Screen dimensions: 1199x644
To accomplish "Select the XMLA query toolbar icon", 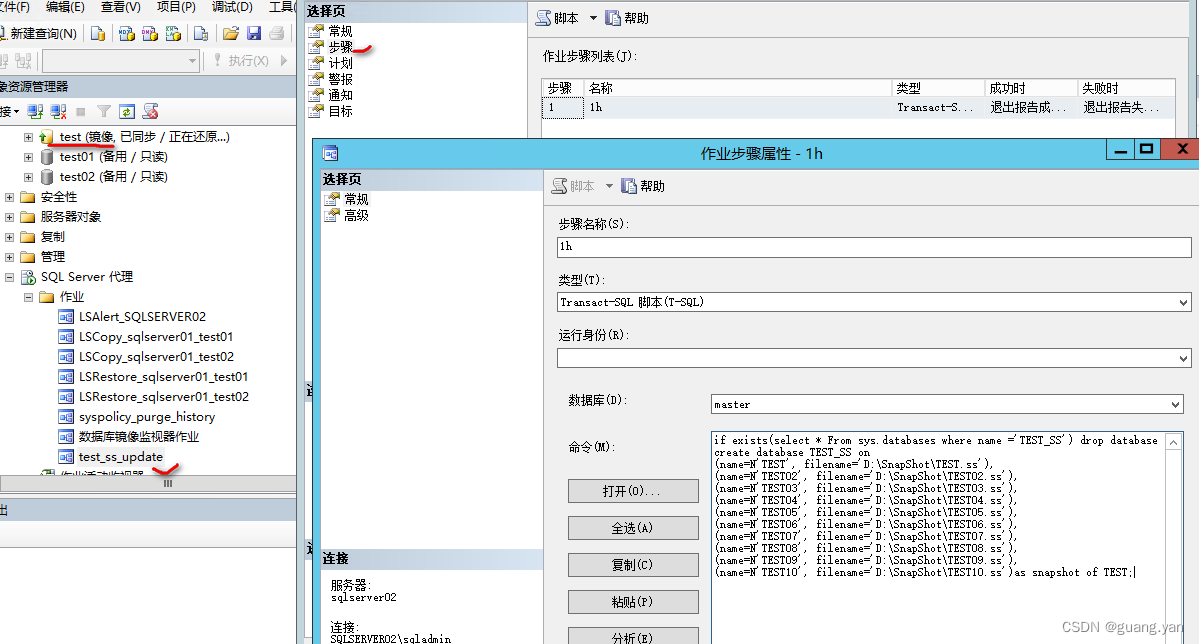I will tap(172, 34).
